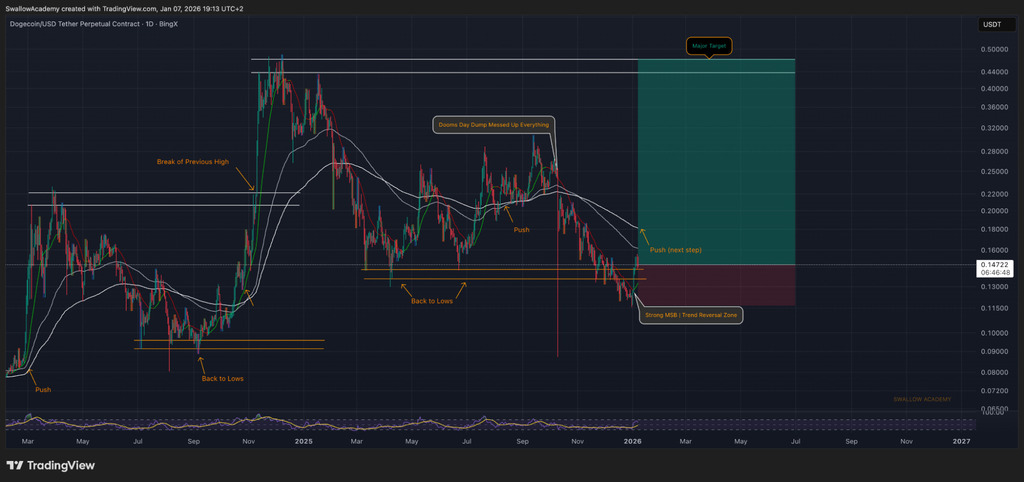Image resolution: width=1024 pixels, height=482 pixels.
Task: Click the 2026 marker on time axis
Action: [632, 440]
